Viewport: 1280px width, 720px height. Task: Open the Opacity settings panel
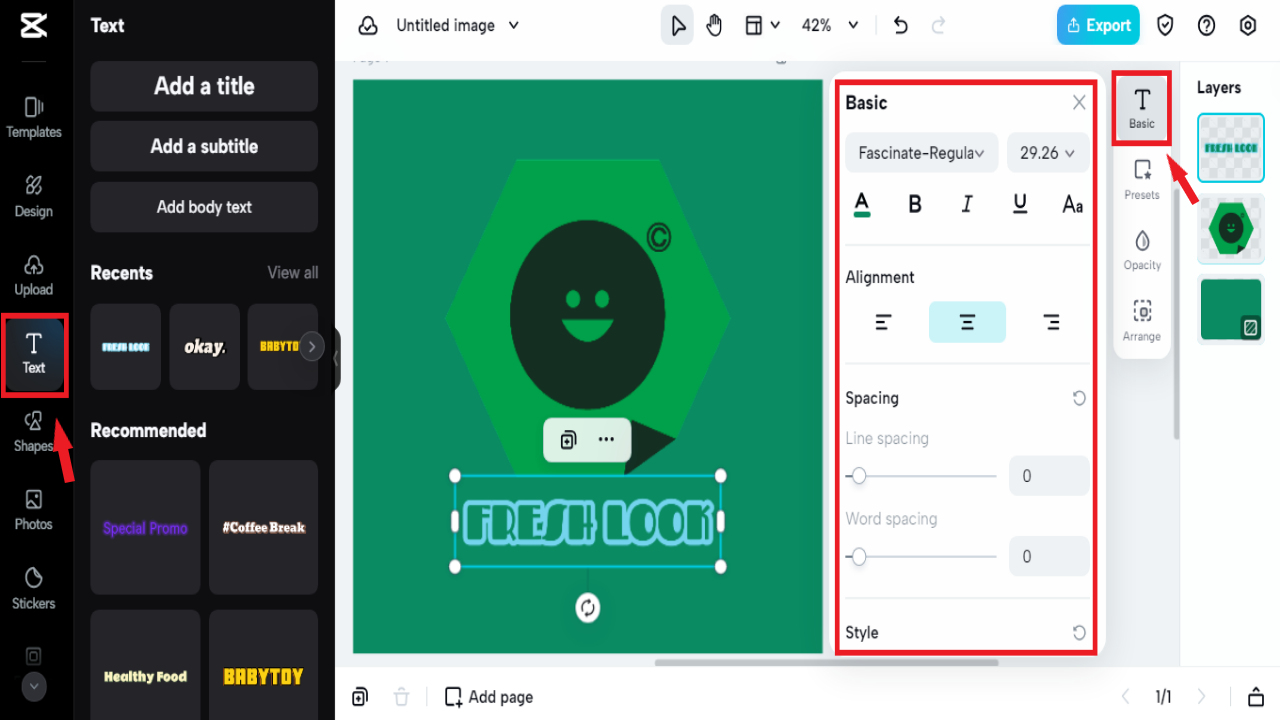(1141, 248)
